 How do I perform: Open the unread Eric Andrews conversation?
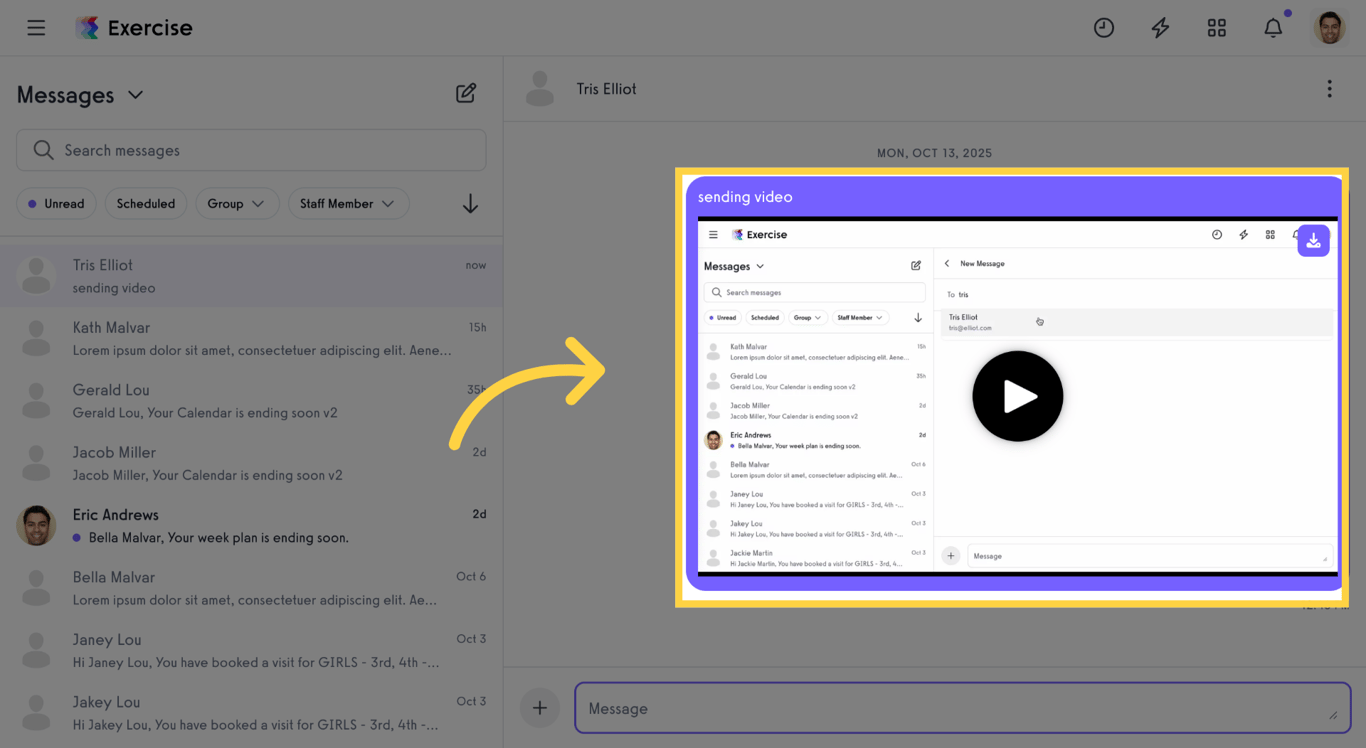click(251, 526)
